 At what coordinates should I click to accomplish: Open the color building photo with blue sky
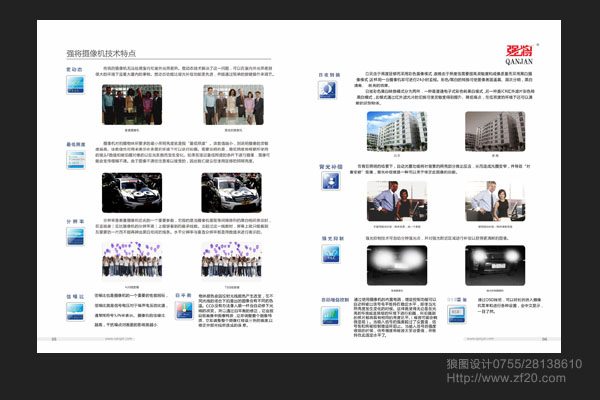click(x=397, y=131)
